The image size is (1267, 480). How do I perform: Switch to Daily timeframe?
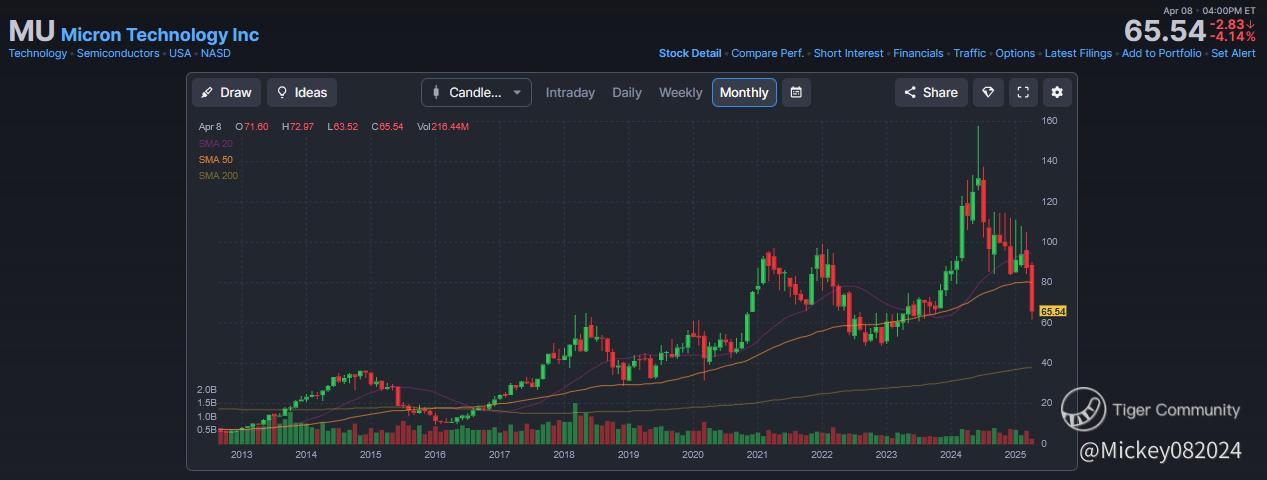627,92
